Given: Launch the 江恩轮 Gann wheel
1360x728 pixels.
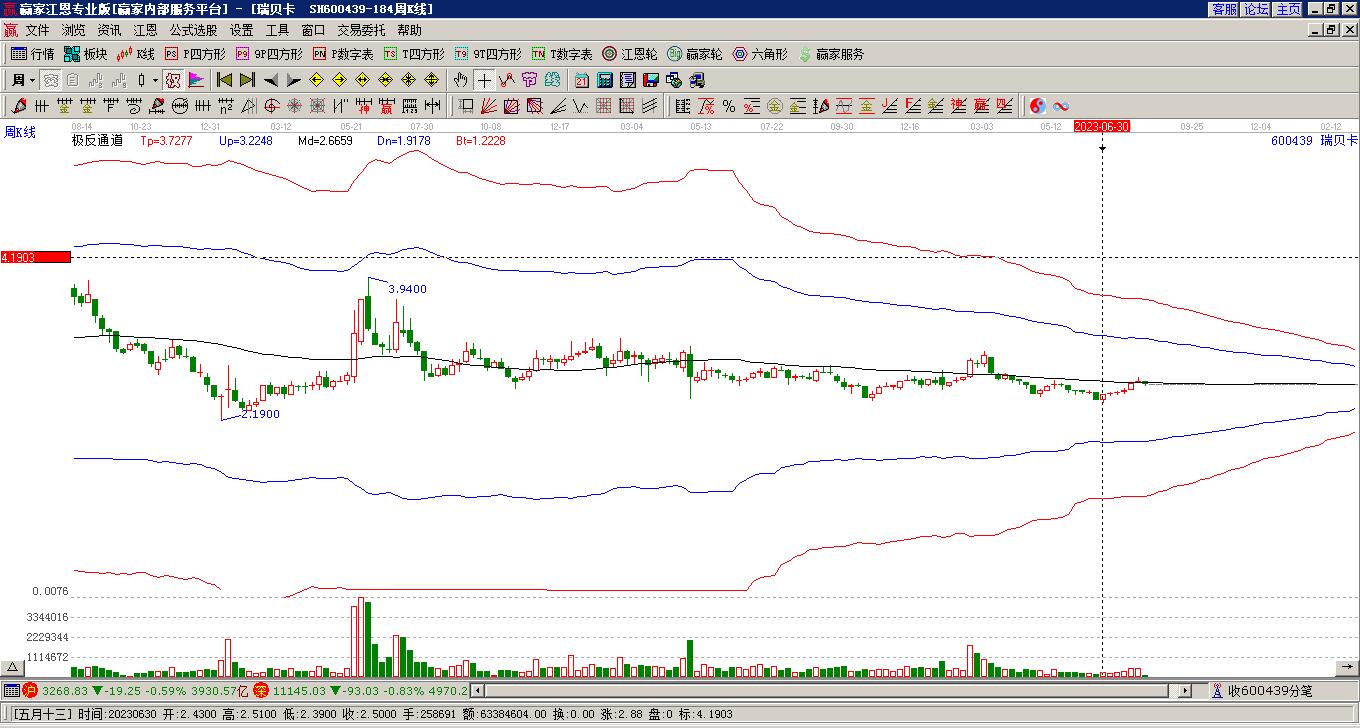Looking at the screenshot, I should [630, 54].
